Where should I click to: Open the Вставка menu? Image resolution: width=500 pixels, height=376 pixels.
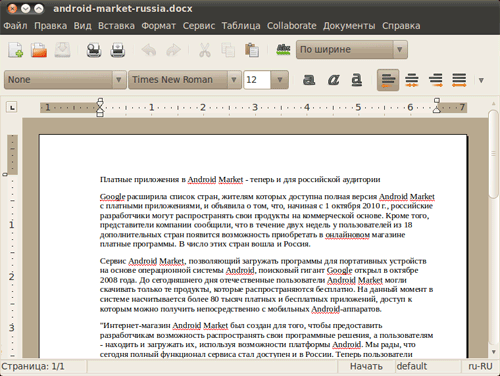point(116,26)
